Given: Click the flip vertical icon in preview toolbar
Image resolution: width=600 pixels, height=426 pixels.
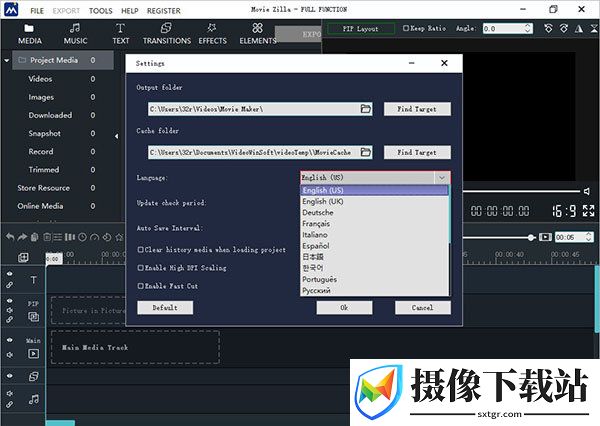Looking at the screenshot, I should pyautogui.click(x=594, y=28).
